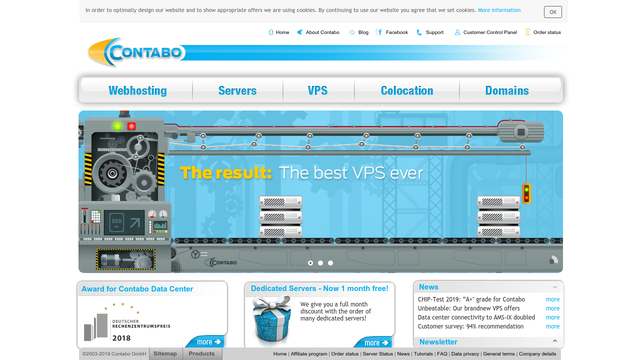This screenshot has width=640, height=360.
Task: Click the Support phone icon
Action: pos(419,32)
